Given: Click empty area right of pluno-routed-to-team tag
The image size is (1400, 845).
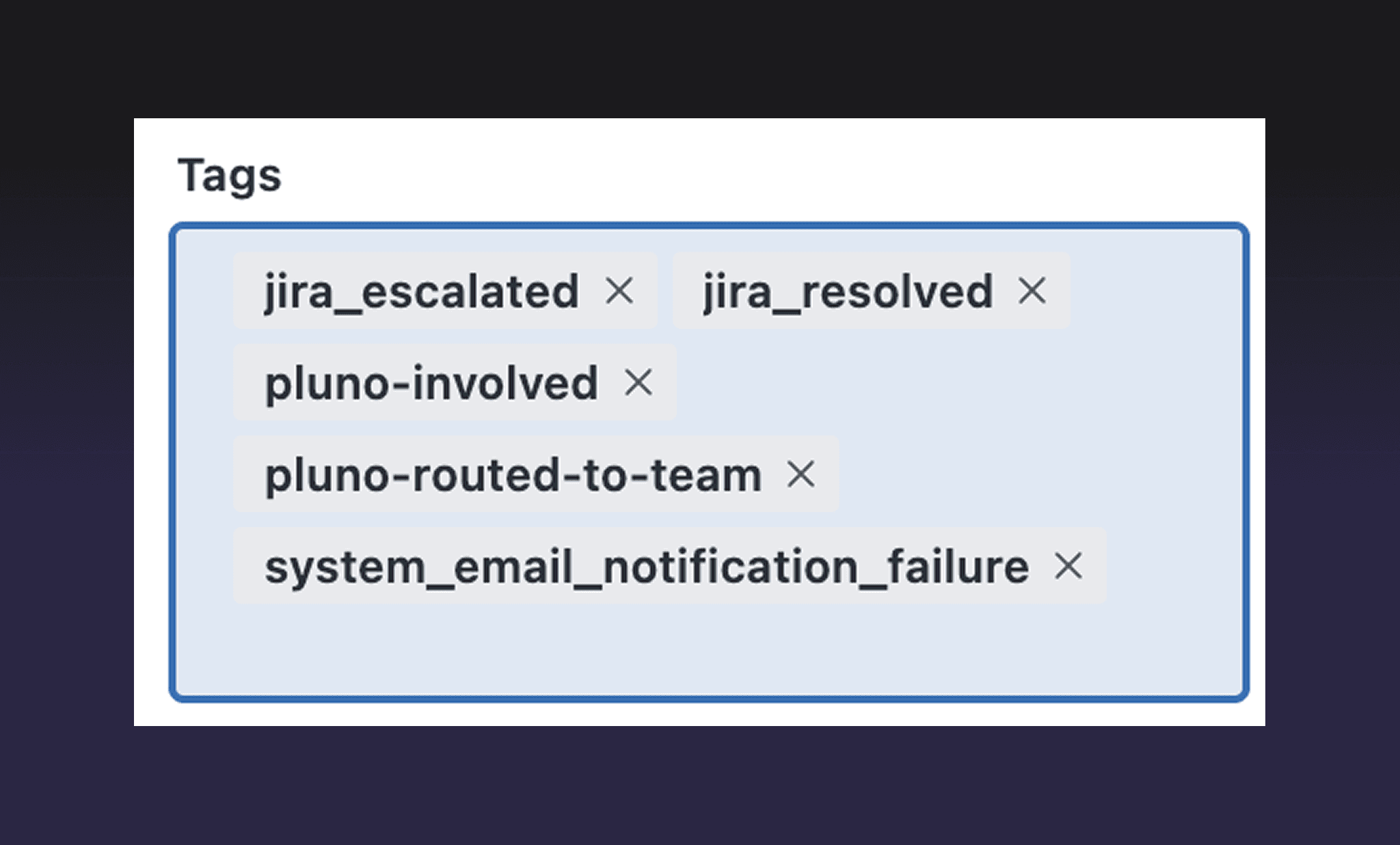Looking at the screenshot, I should pos(1039,474).
